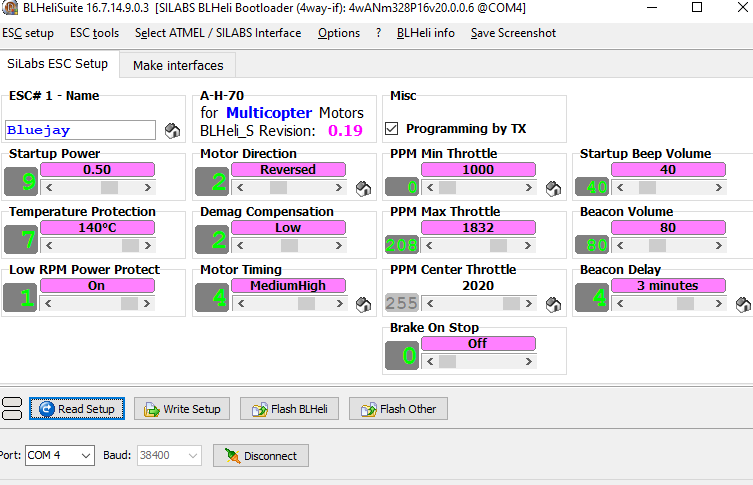Click the ESC selector icon left of Read Setup
Screen dimensions: 753x485
[x=12, y=409]
